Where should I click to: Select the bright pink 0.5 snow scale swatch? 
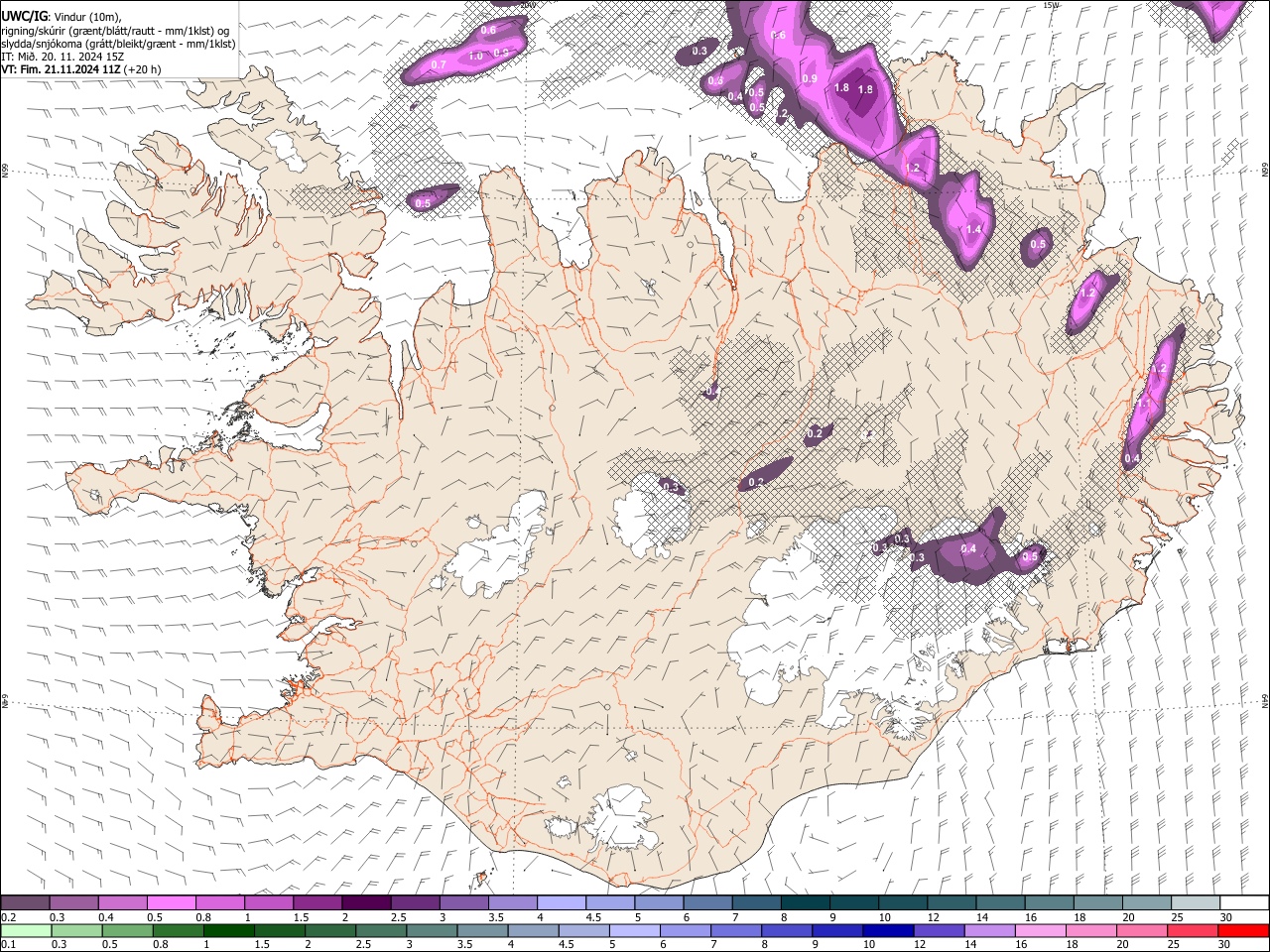click(172, 903)
